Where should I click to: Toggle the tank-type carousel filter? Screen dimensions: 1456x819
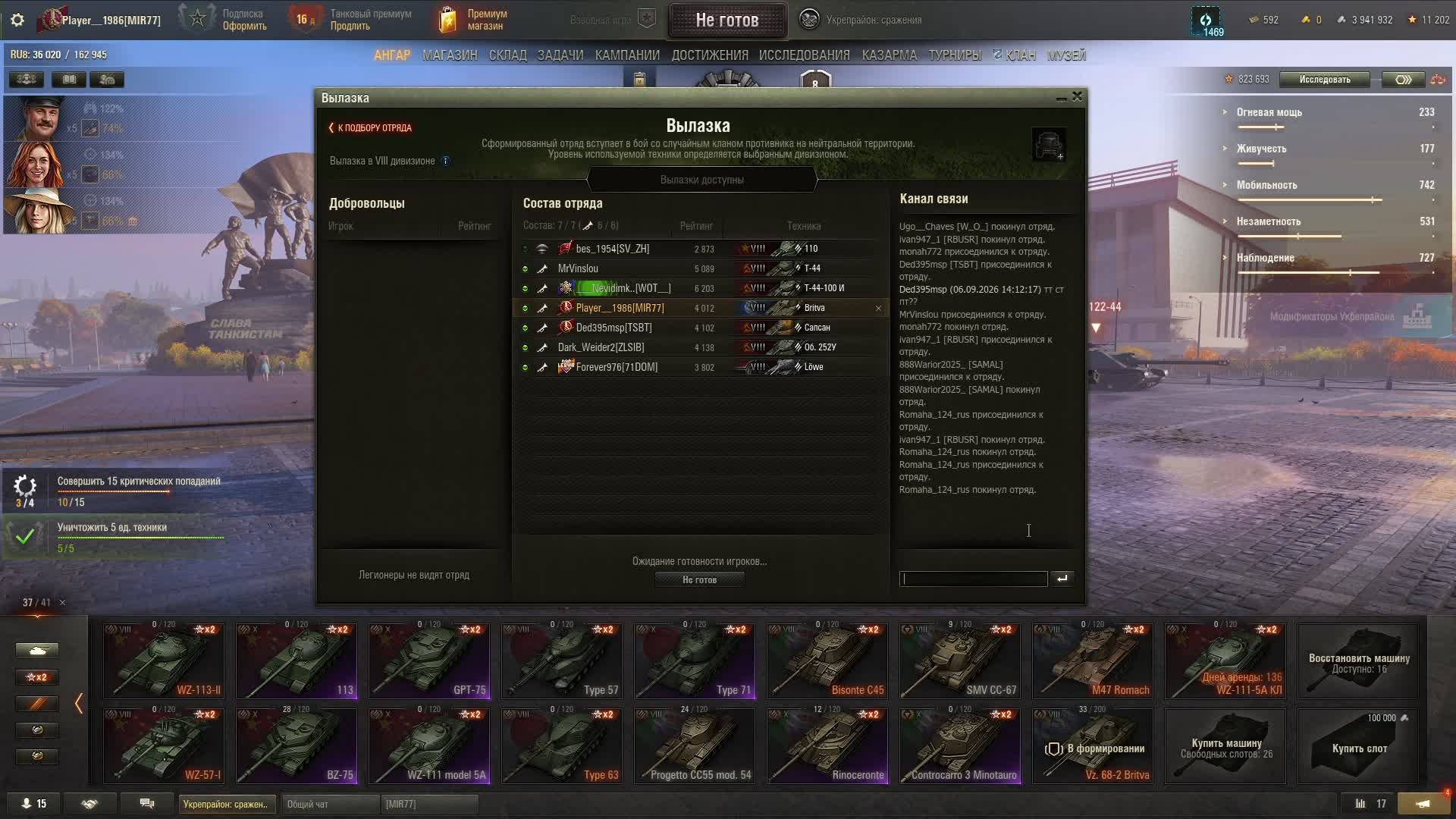point(37,650)
